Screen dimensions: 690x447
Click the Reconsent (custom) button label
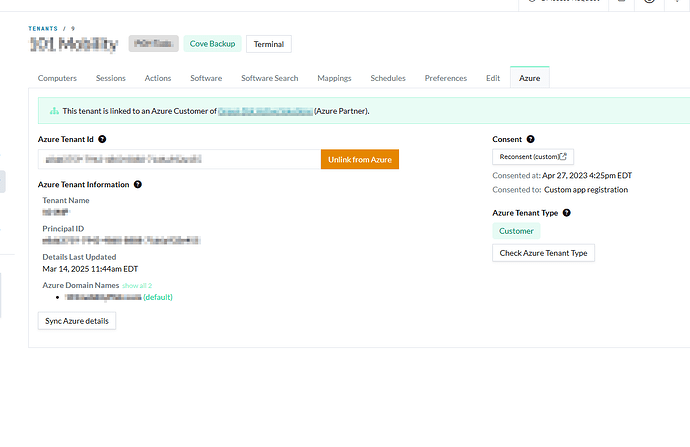click(529, 157)
